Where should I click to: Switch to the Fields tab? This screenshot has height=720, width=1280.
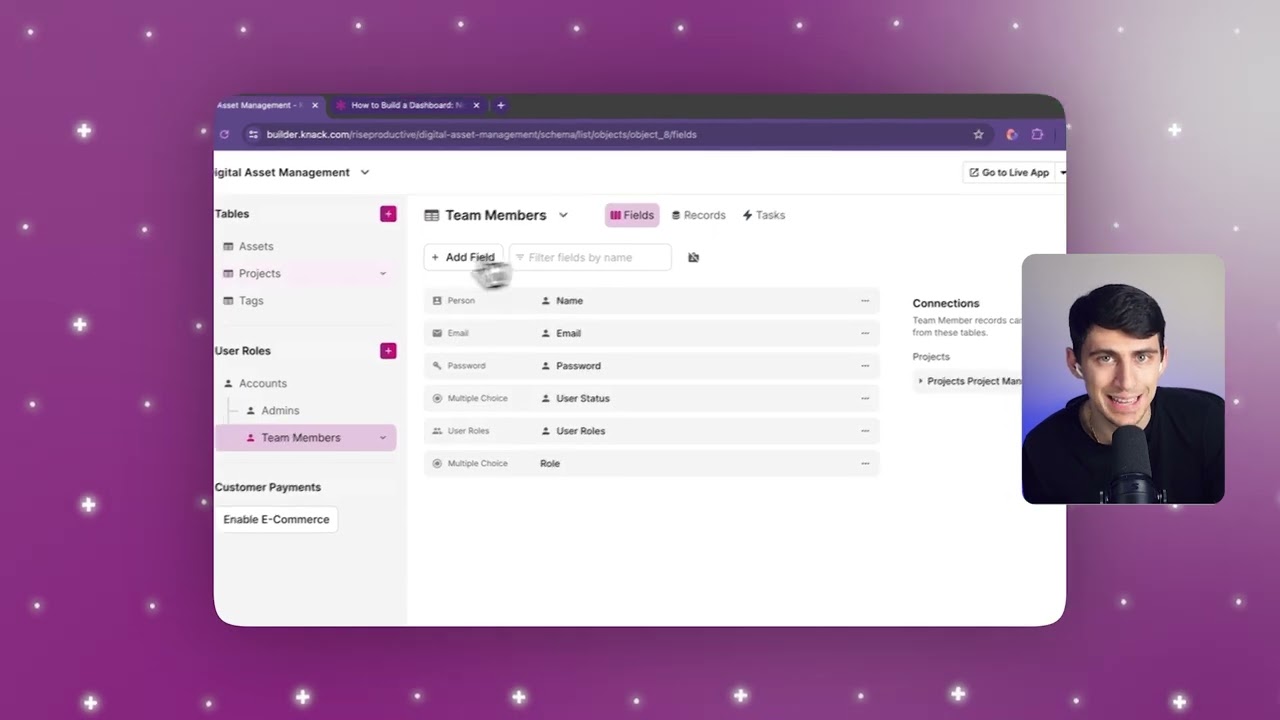[632, 215]
